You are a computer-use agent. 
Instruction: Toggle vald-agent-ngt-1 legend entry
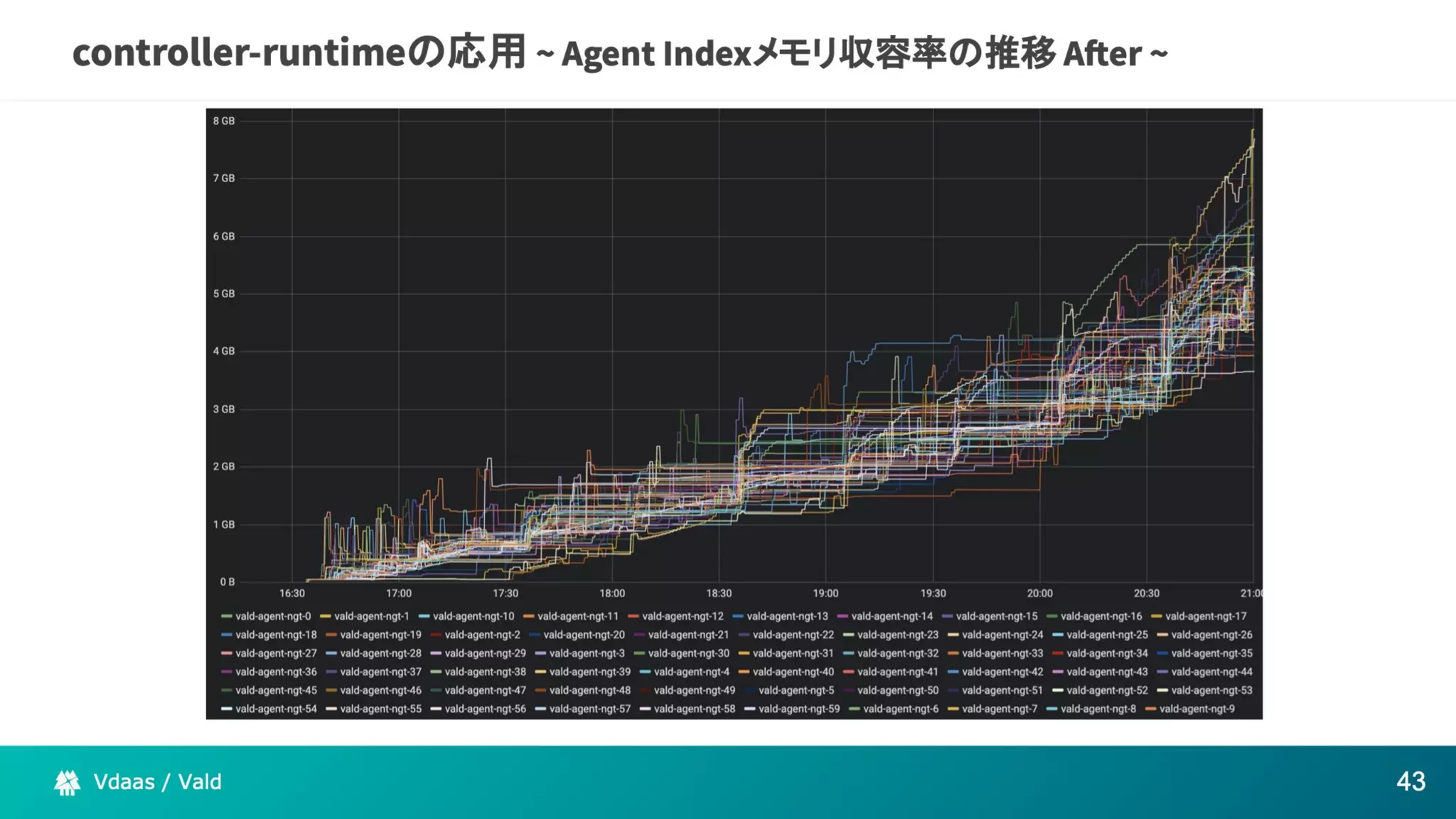pos(371,616)
